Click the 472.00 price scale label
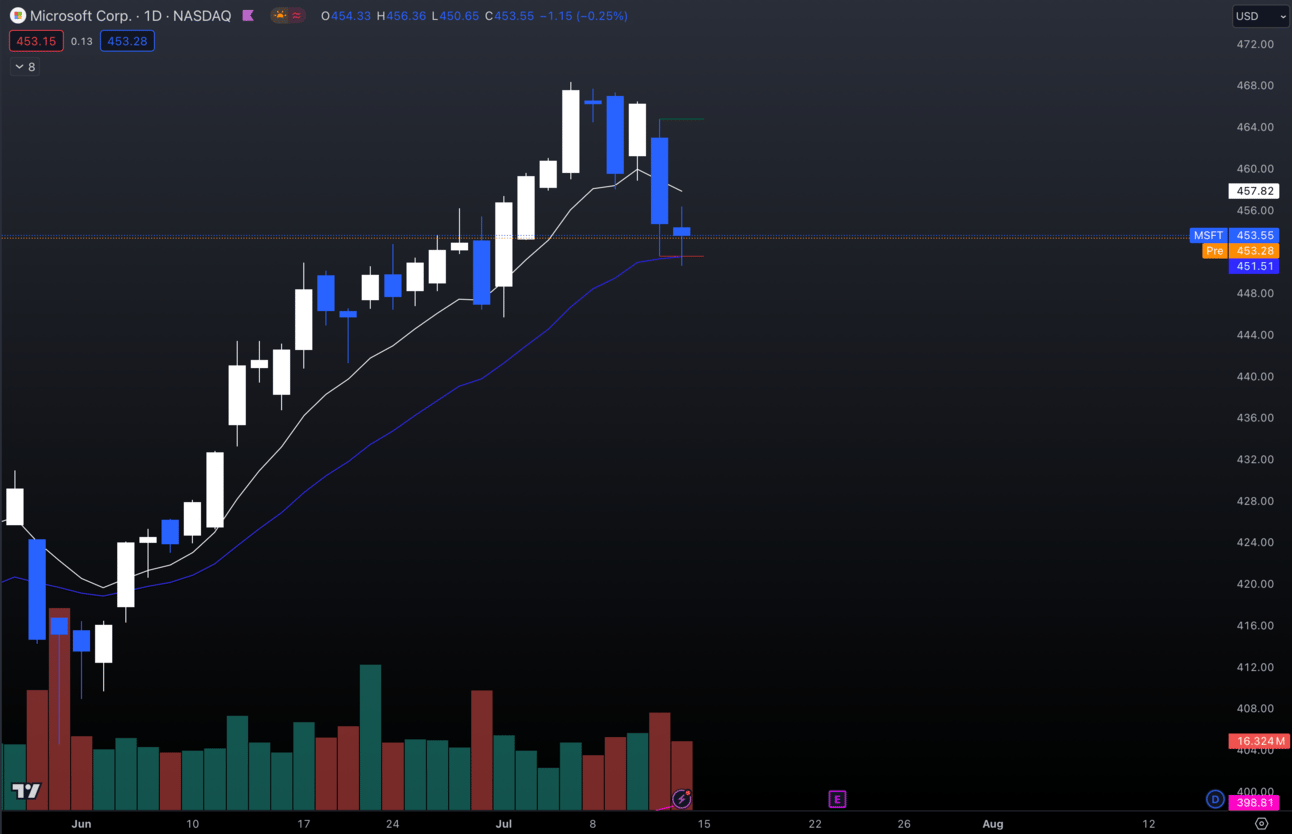The image size is (1292, 834). [x=1254, y=44]
